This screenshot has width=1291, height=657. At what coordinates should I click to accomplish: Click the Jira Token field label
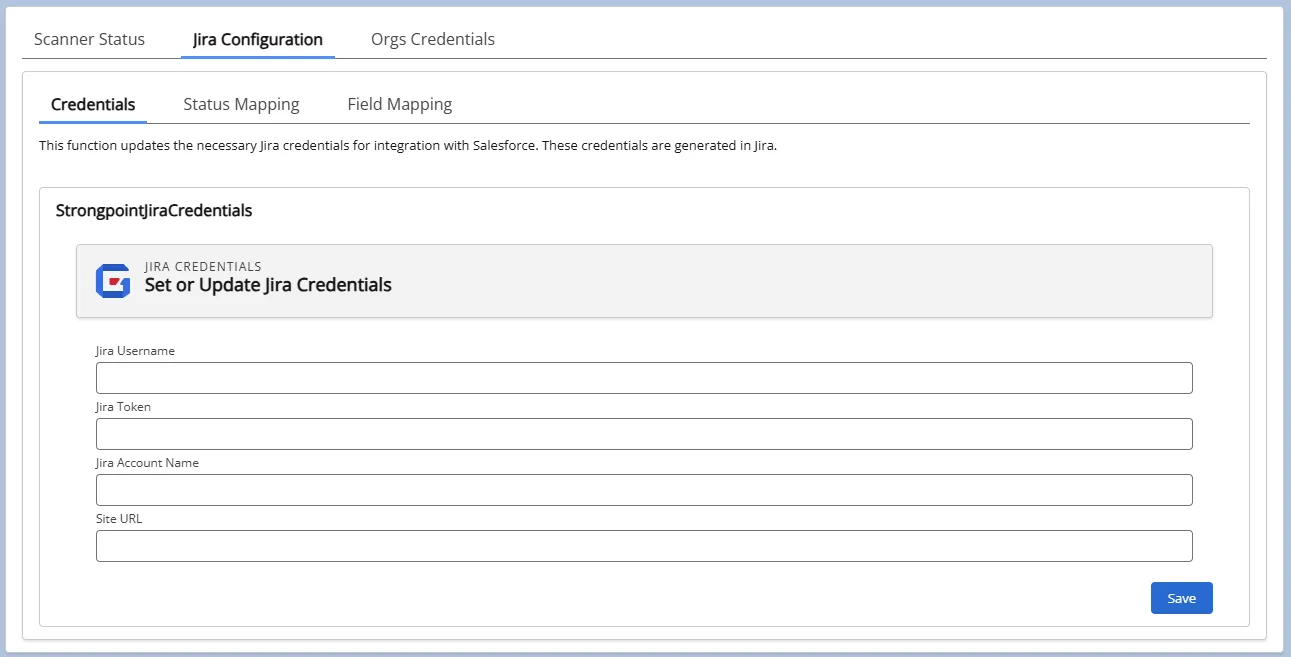(124, 407)
